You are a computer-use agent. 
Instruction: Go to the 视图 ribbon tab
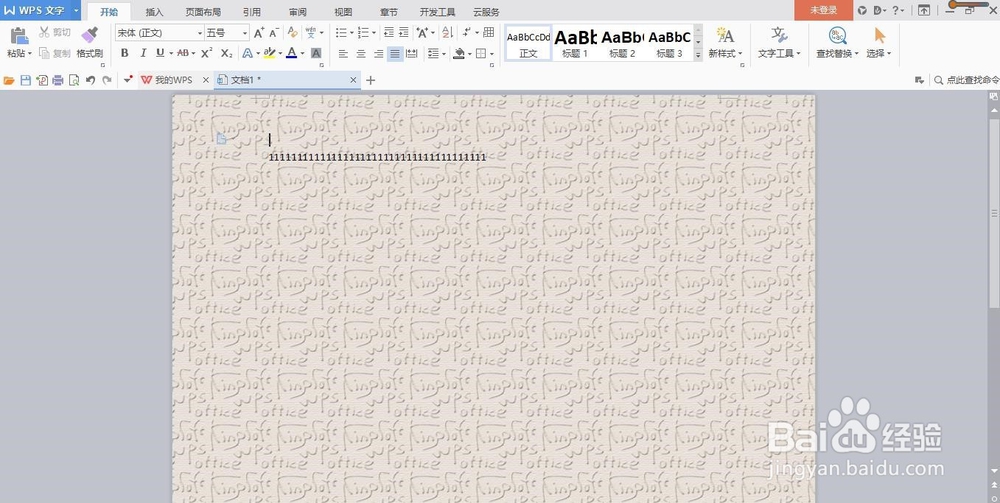pyautogui.click(x=343, y=12)
